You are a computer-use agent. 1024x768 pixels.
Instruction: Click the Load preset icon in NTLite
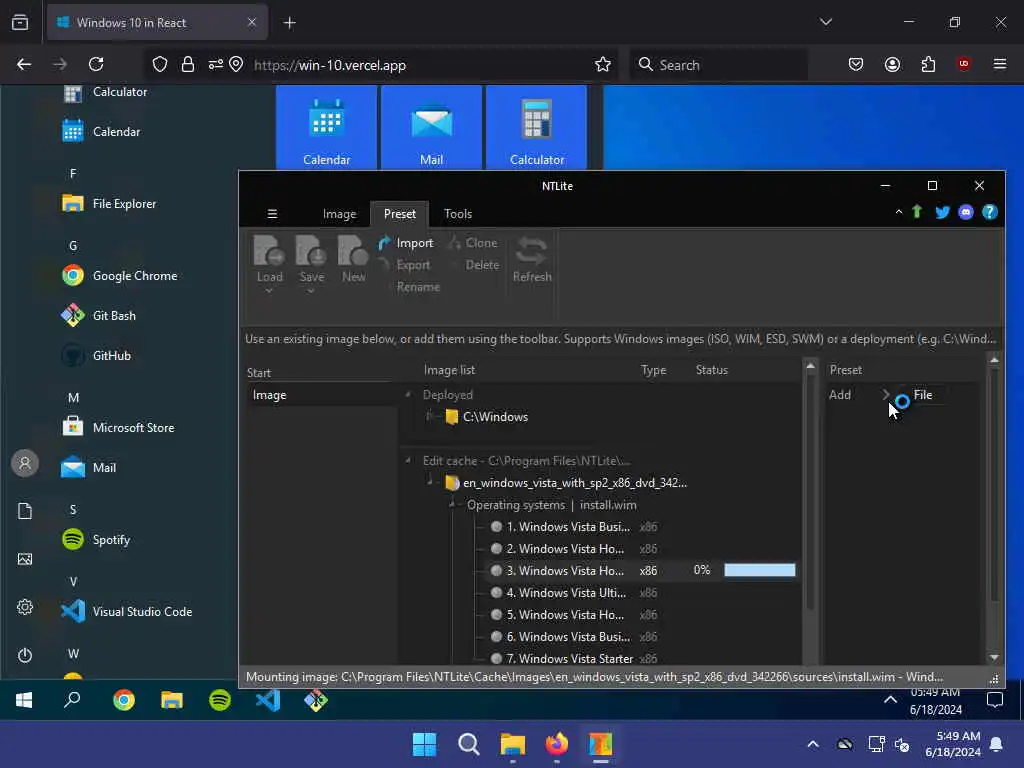coord(269,251)
